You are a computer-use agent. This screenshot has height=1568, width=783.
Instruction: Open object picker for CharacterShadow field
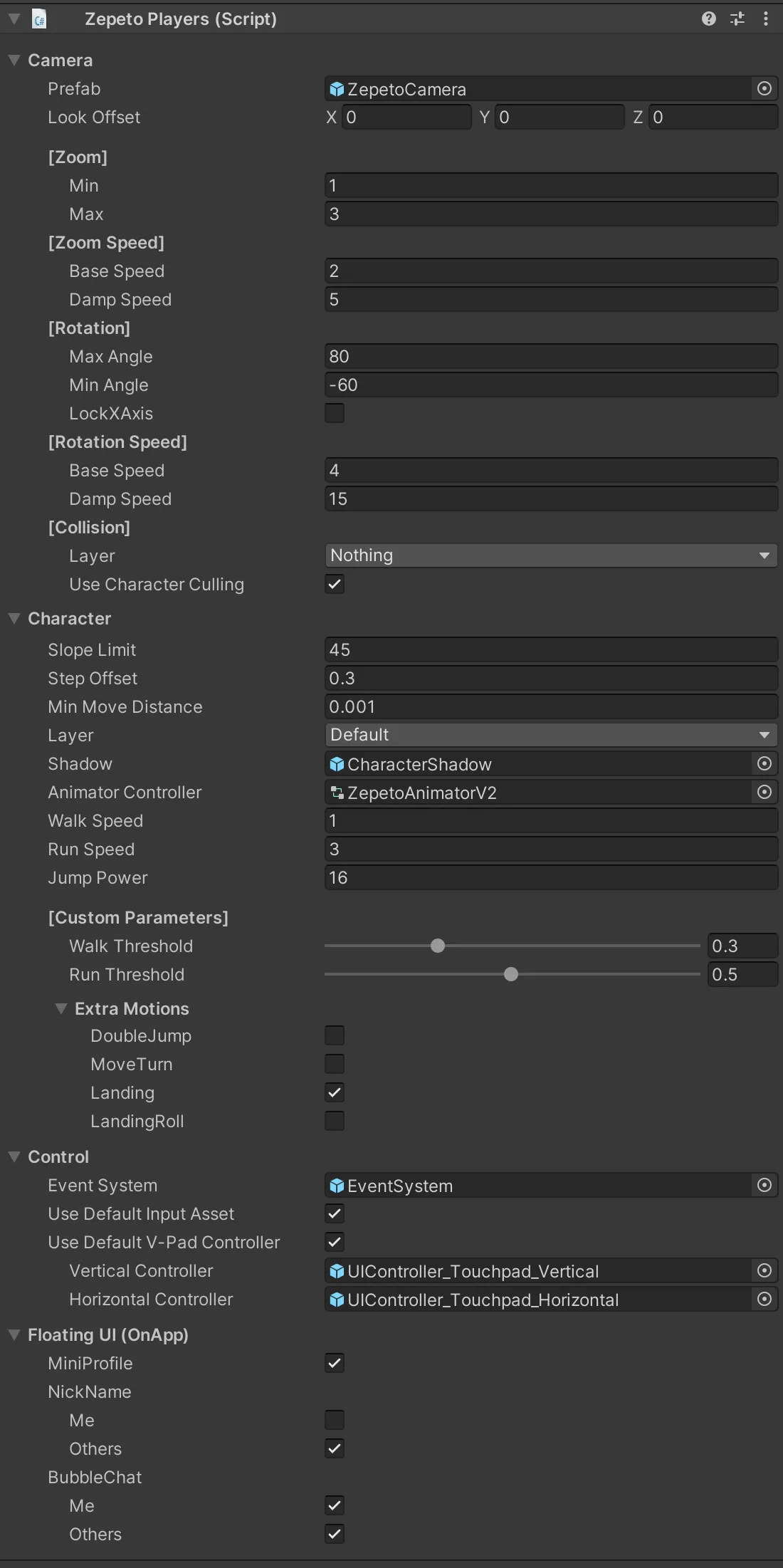click(764, 763)
